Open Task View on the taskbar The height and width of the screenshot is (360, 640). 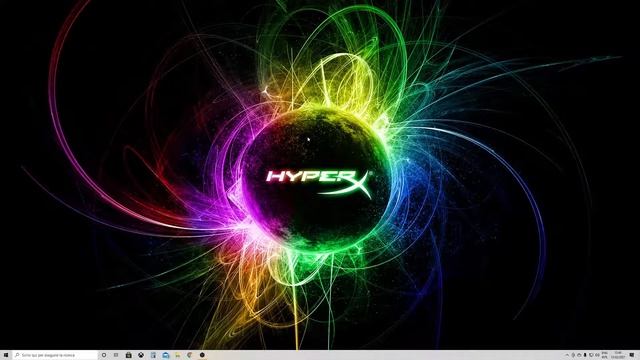116,355
